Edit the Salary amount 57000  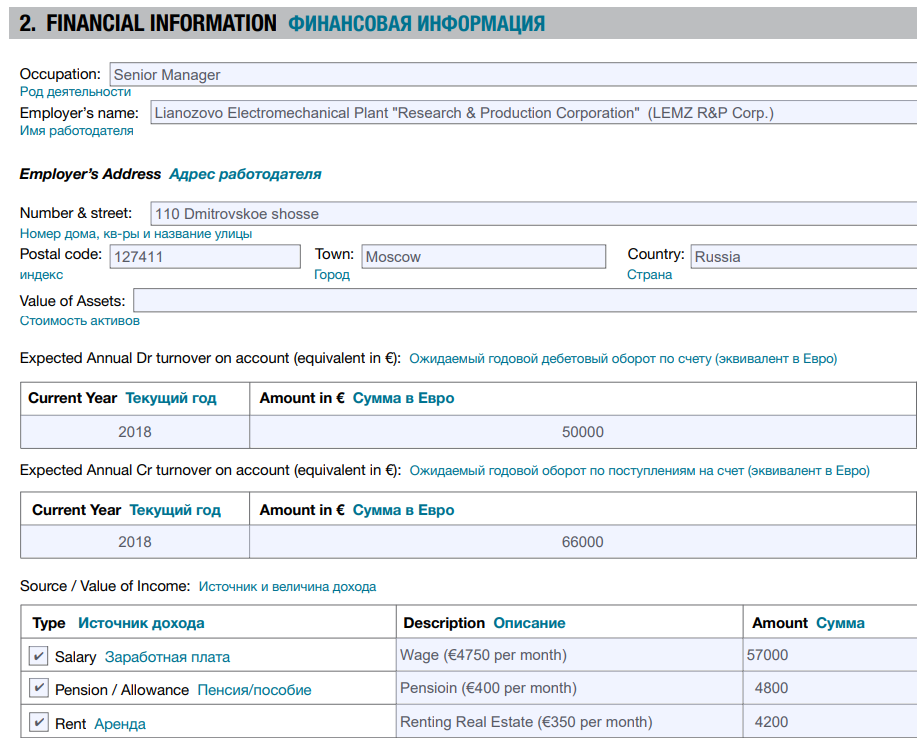pos(828,656)
